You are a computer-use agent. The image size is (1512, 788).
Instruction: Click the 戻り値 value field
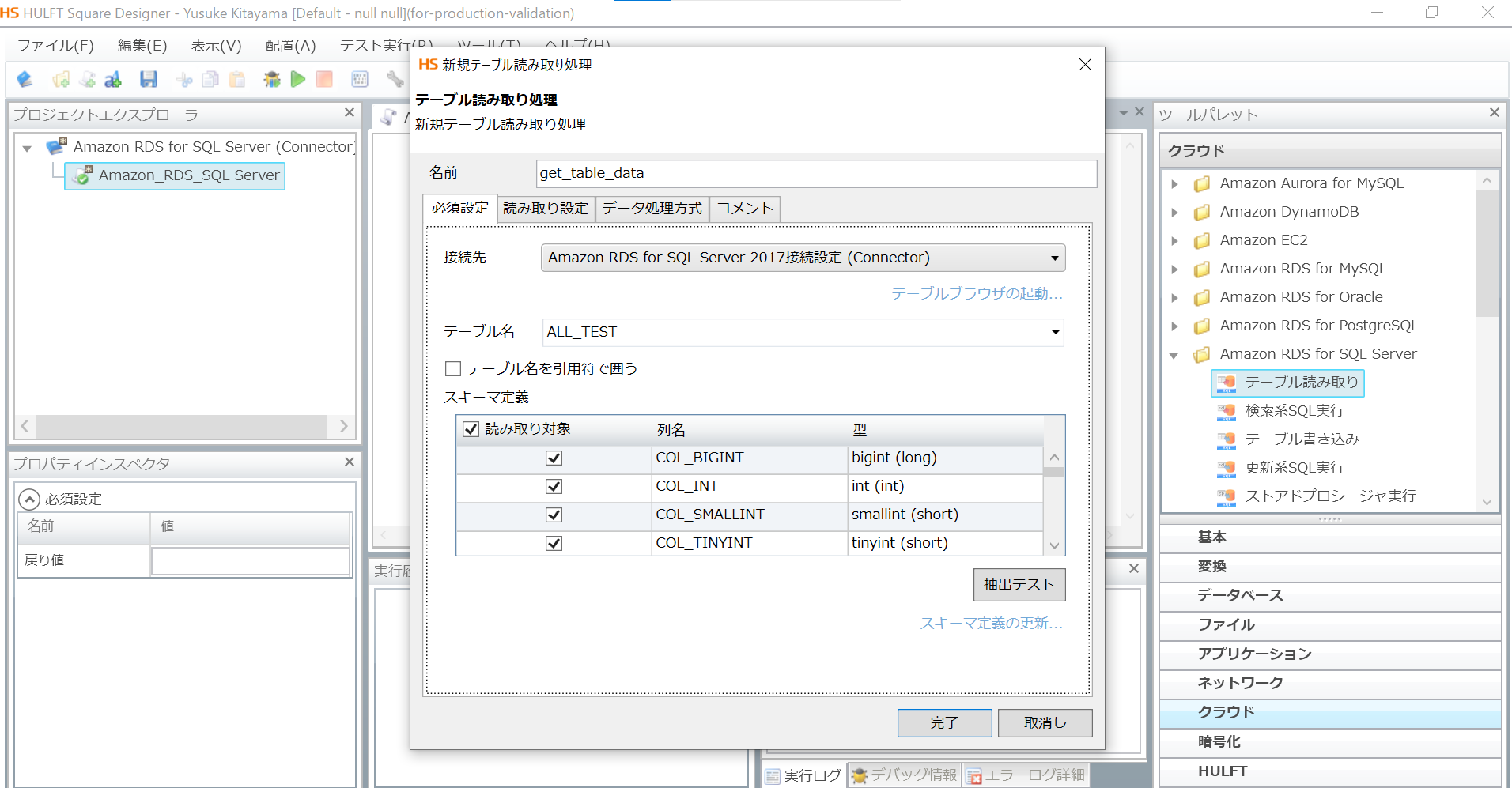tap(250, 560)
